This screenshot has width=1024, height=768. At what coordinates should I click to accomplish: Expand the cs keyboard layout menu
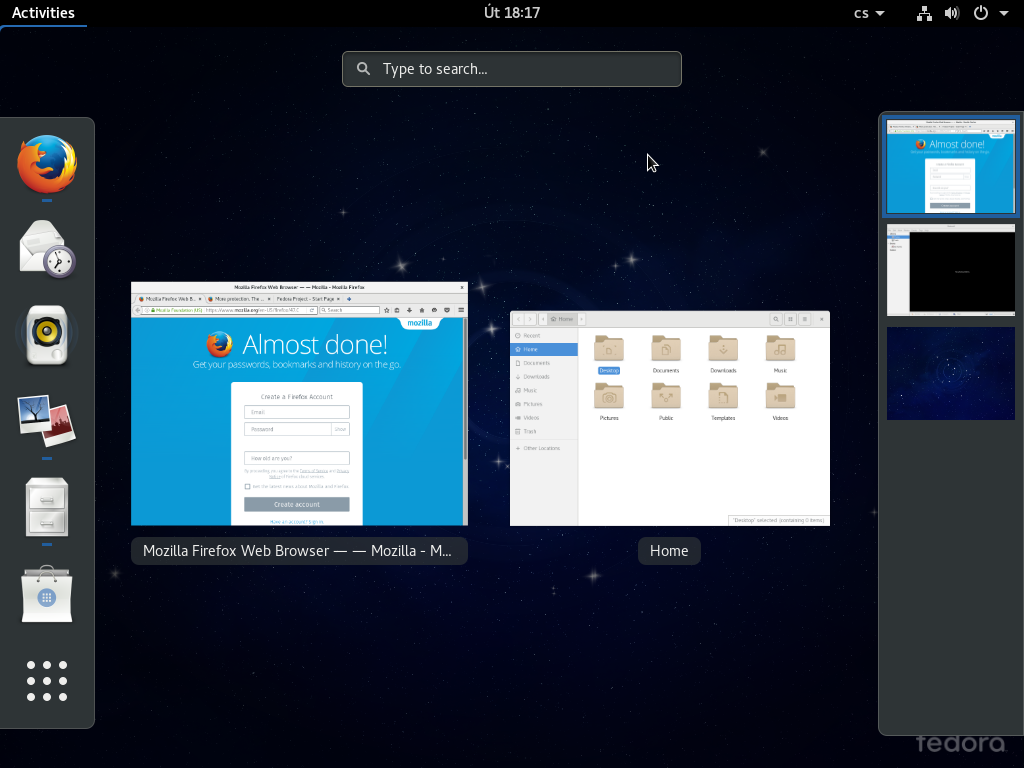pos(869,13)
